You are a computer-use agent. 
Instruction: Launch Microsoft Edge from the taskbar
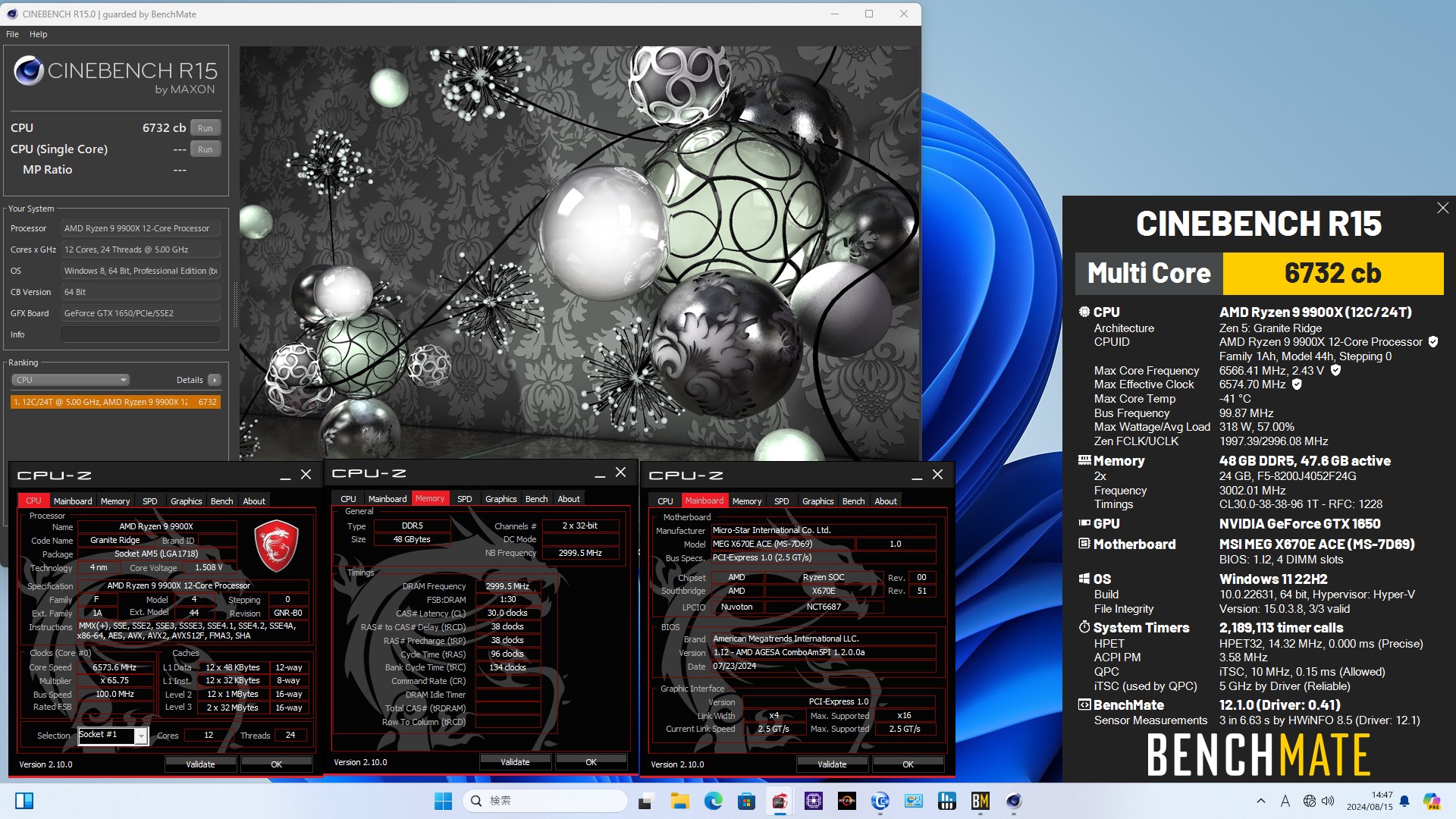[x=713, y=801]
